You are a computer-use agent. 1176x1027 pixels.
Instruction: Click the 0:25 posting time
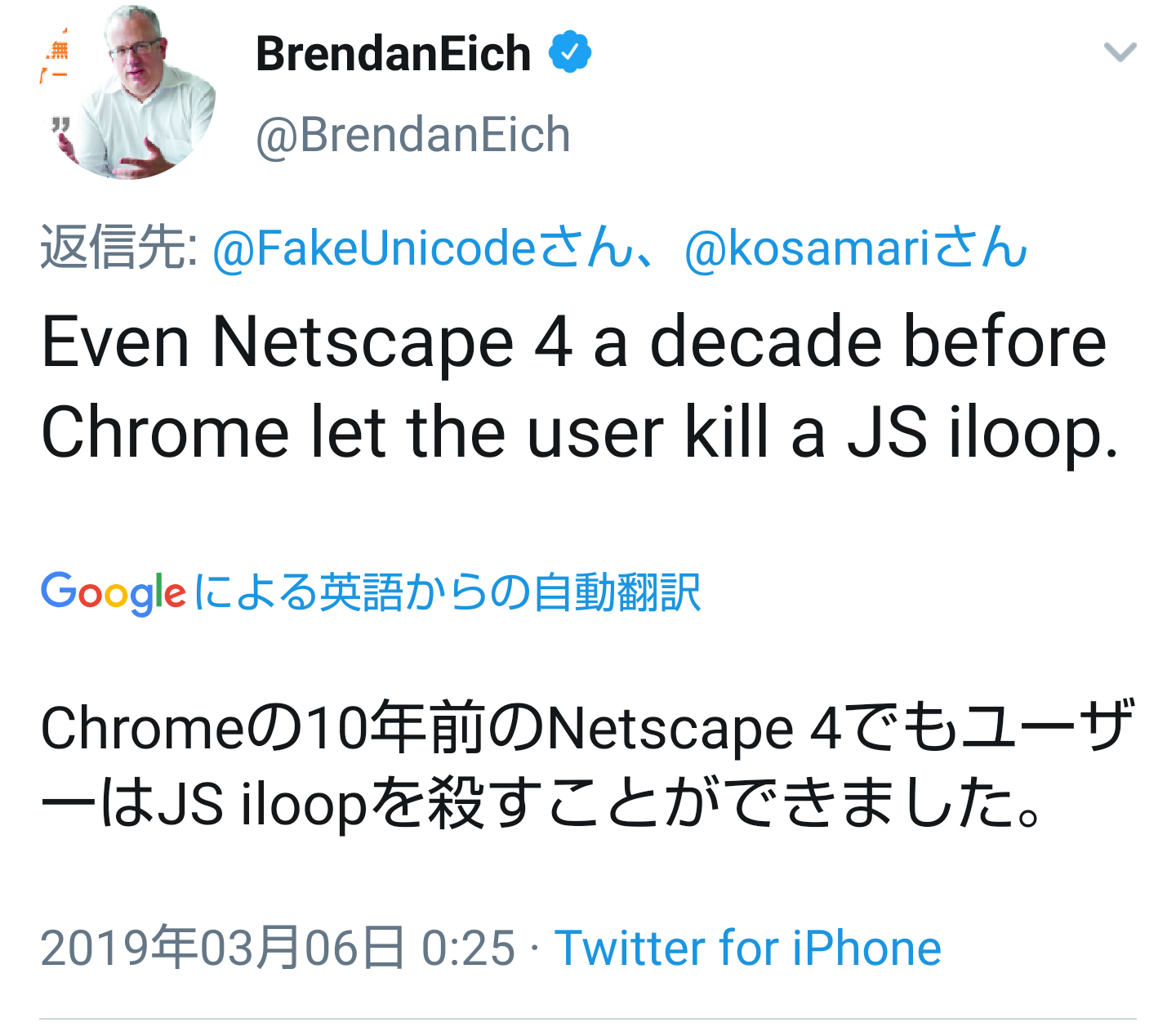468,949
